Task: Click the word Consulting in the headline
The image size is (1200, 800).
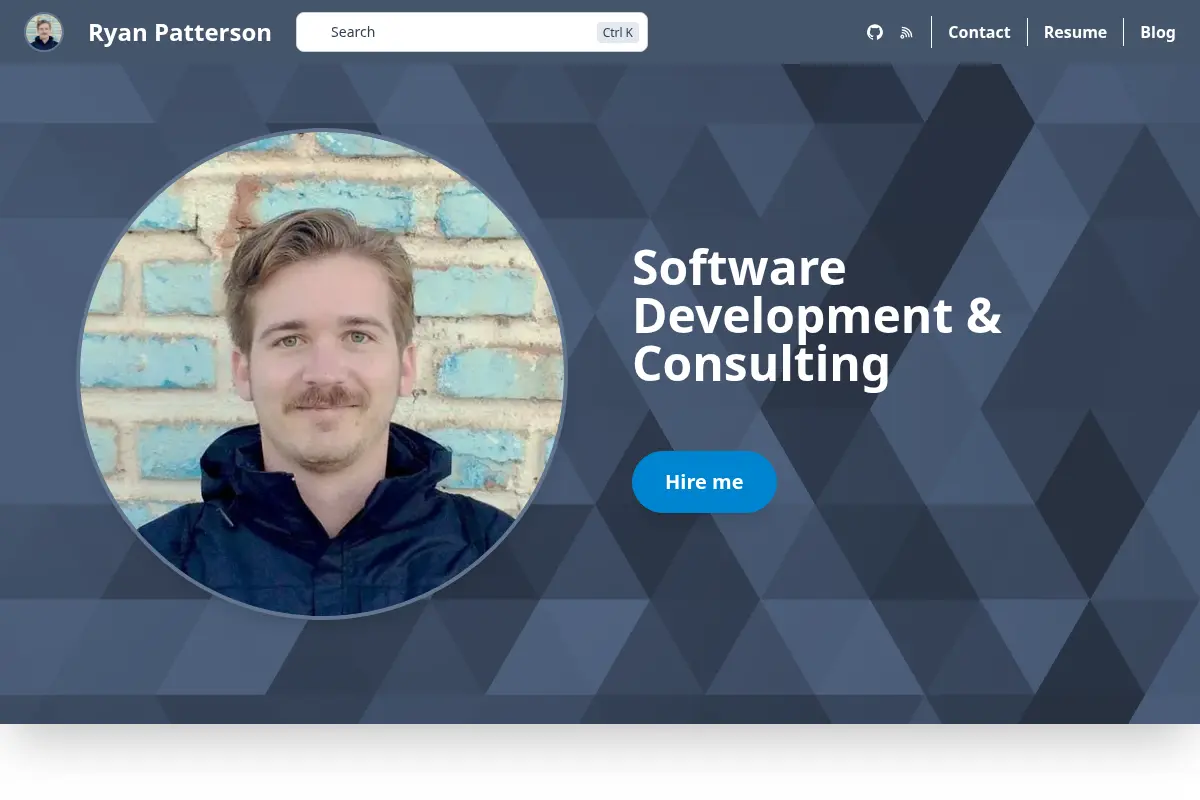Action: click(x=761, y=364)
